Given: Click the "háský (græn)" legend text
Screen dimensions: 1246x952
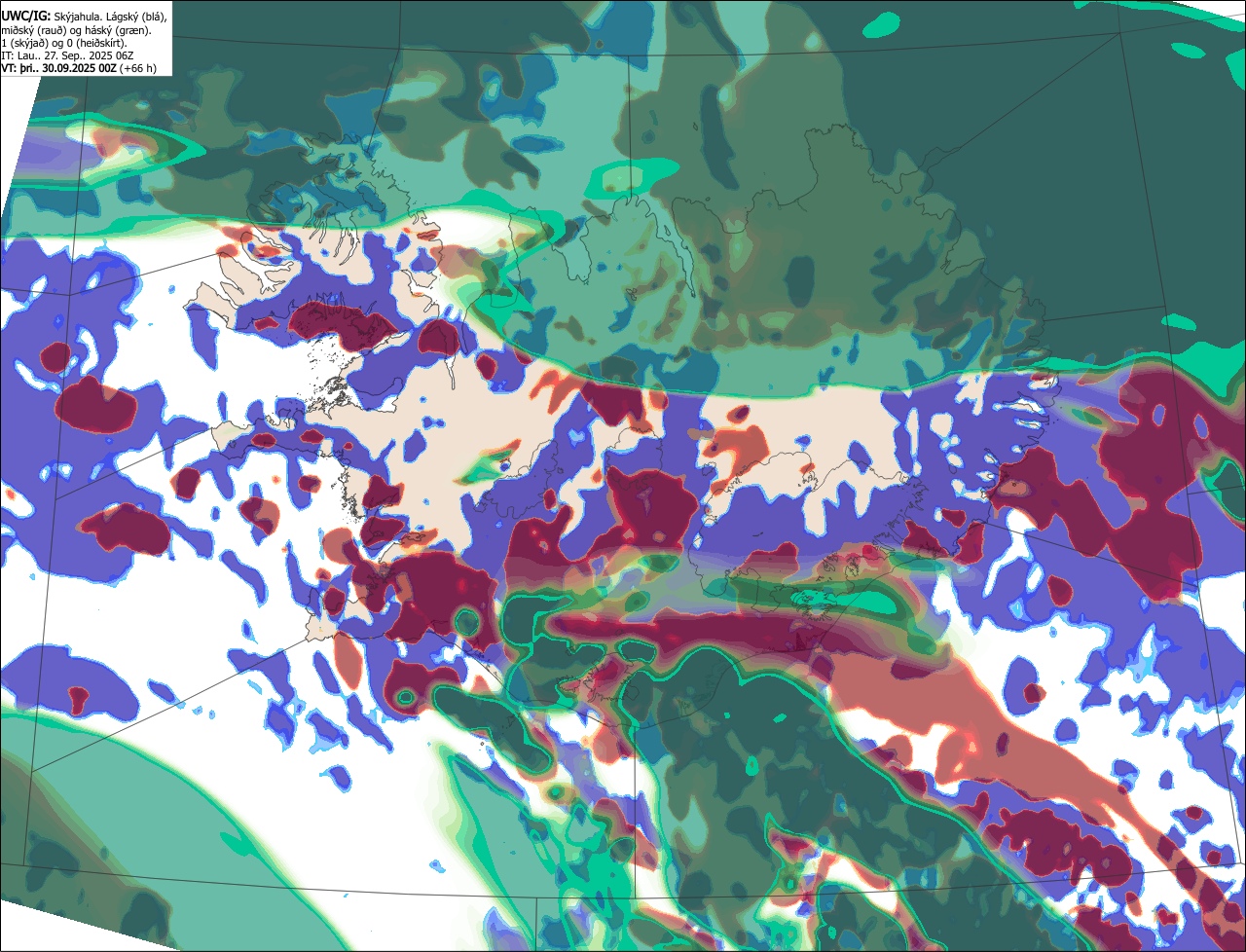Looking at the screenshot, I should click(x=116, y=30).
